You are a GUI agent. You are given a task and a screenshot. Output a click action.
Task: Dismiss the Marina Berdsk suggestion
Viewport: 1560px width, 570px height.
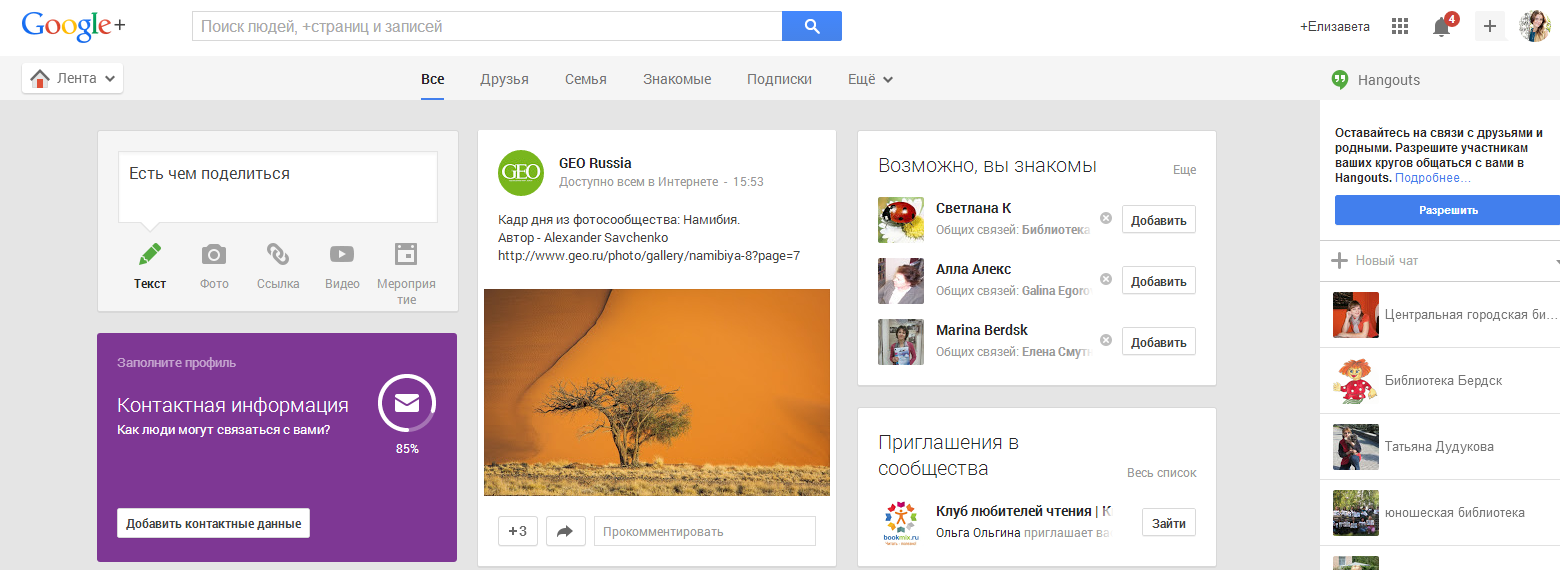click(x=1105, y=340)
